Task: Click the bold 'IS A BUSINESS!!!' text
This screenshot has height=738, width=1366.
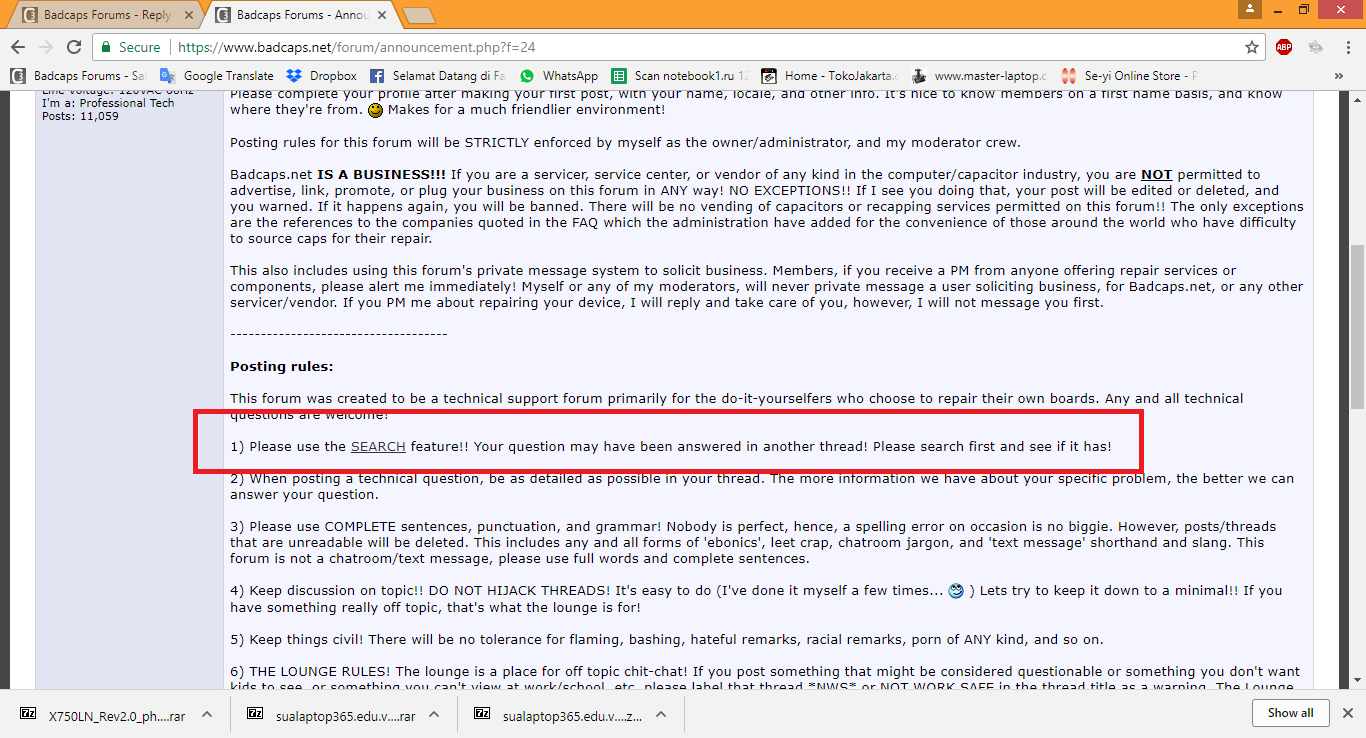Action: [381, 175]
